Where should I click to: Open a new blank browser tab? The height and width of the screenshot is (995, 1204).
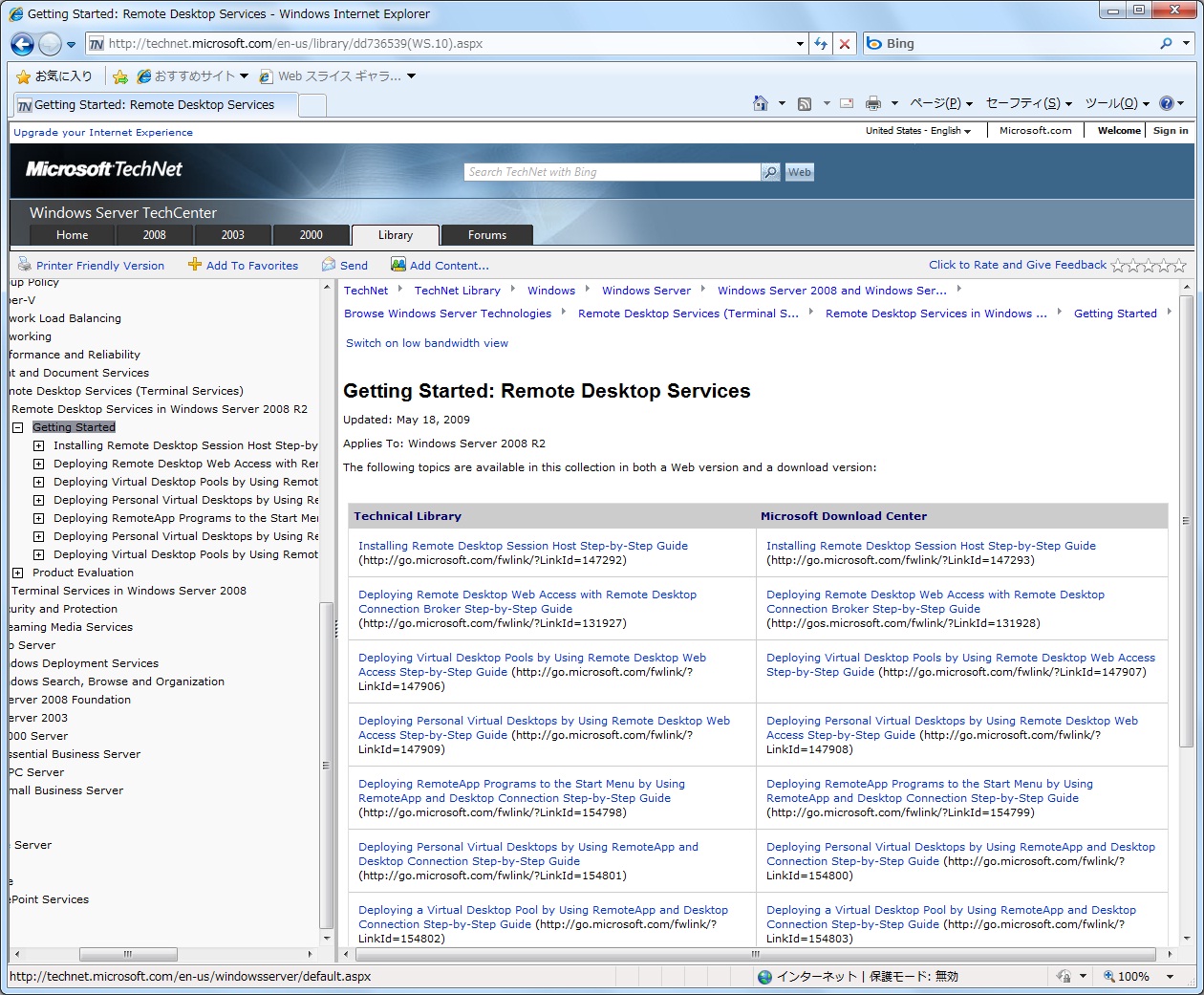point(312,105)
